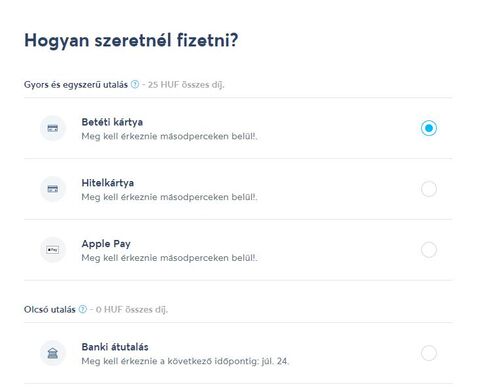Click the Apple Pay logo icon
Image resolution: width=480 pixels, height=389 pixels.
(53, 250)
